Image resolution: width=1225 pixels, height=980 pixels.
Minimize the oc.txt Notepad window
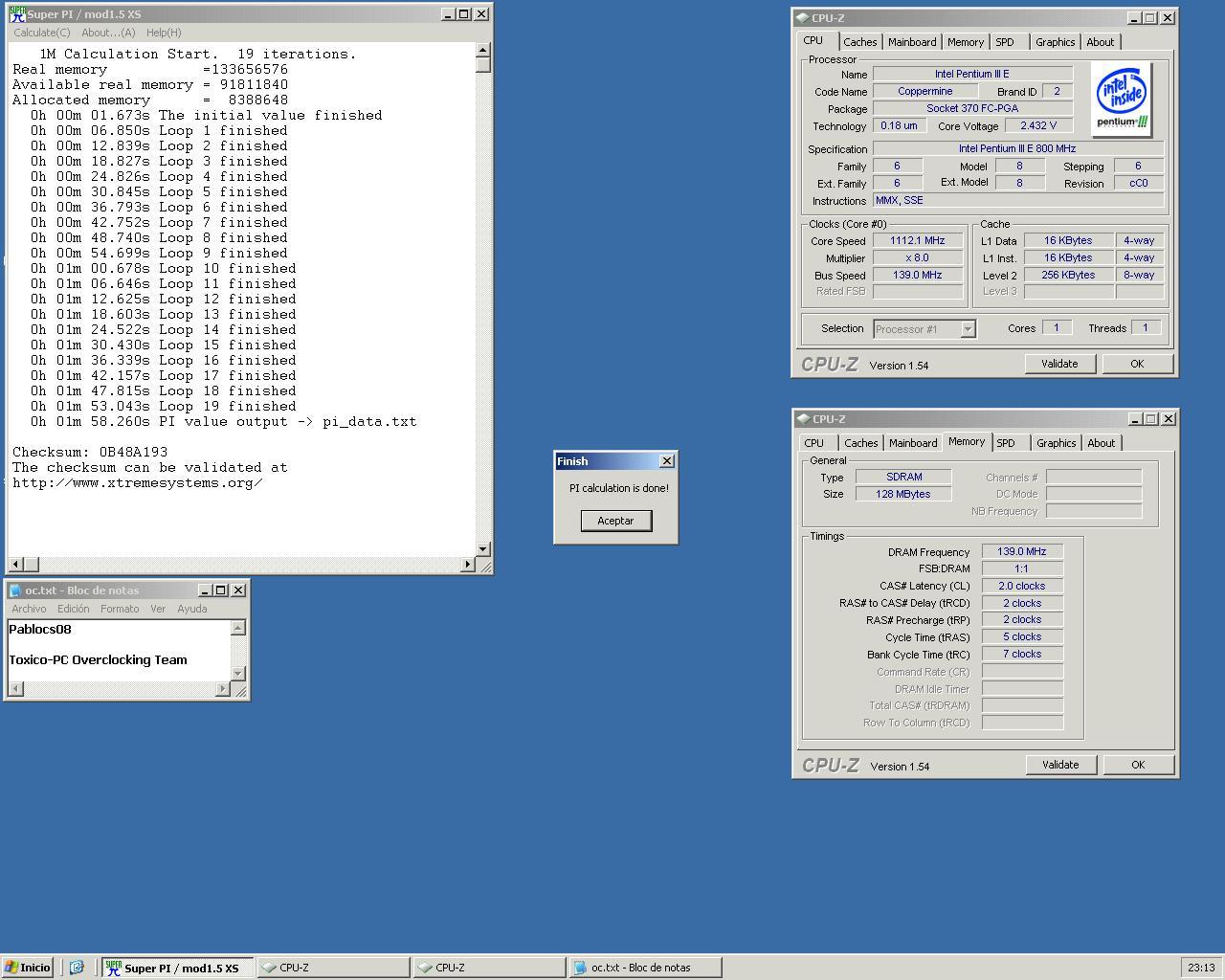[x=205, y=590]
